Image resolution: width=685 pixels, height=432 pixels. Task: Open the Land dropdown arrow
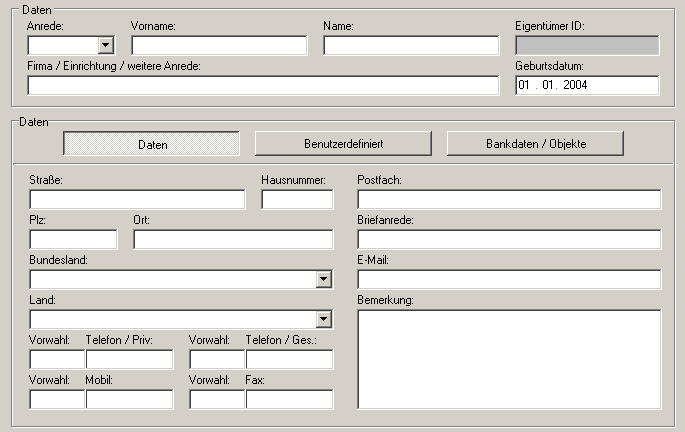tap(323, 320)
